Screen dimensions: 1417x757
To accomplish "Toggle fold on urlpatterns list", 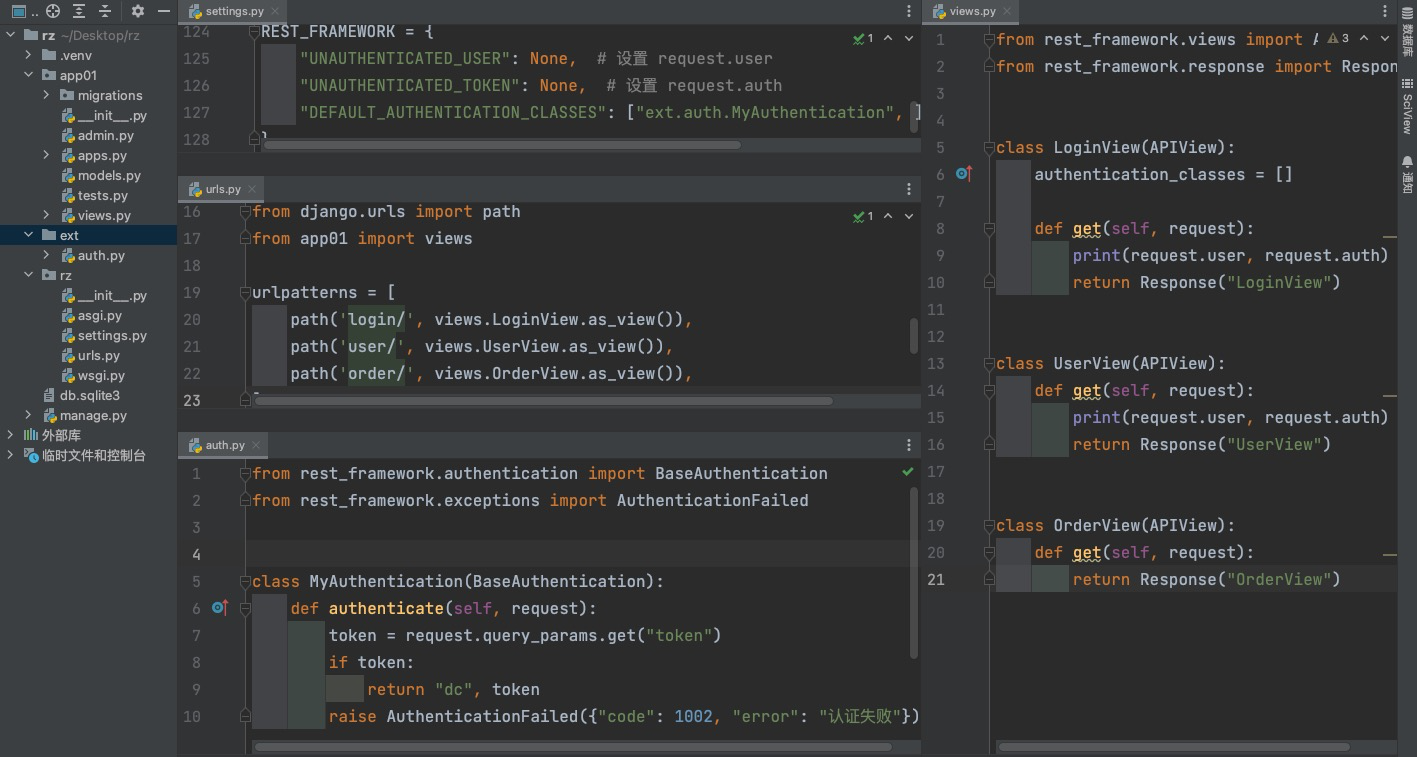I will [x=245, y=293].
